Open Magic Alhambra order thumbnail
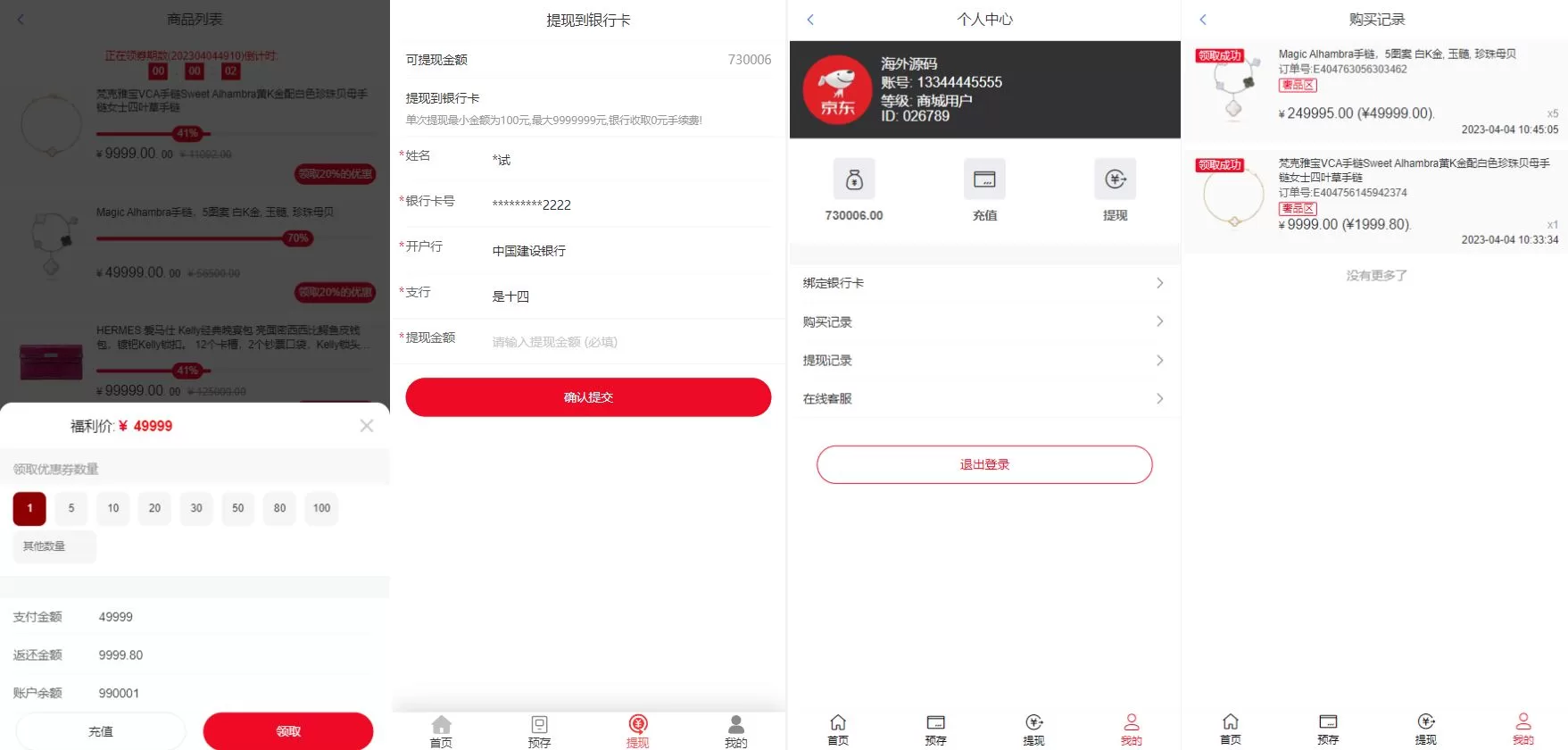1568x750 pixels. click(x=1233, y=85)
